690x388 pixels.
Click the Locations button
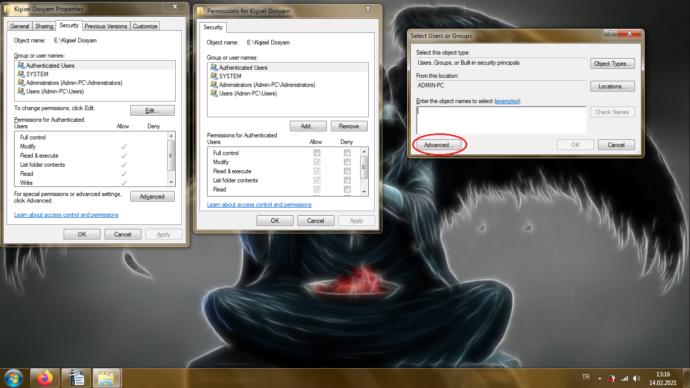[x=612, y=86]
